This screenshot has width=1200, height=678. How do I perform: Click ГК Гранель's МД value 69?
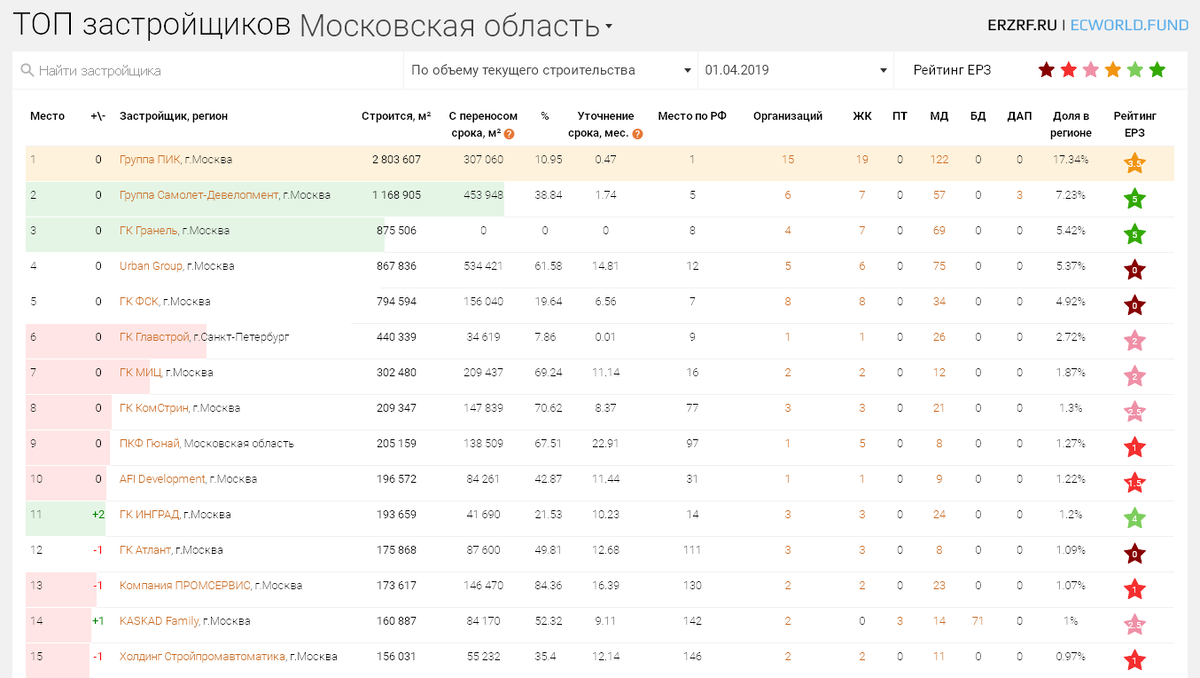coord(939,230)
